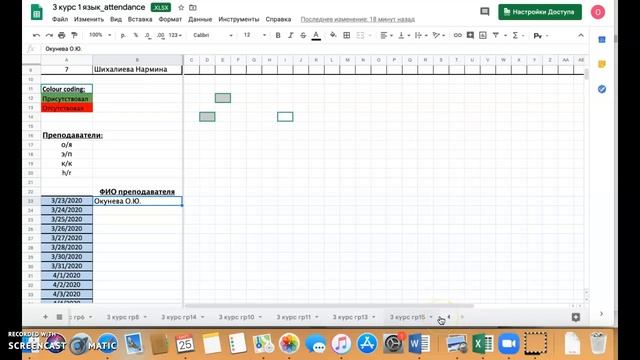Image resolution: width=640 pixels, height=360 pixels.
Task: Open text rotation dropdown
Action: (439, 36)
